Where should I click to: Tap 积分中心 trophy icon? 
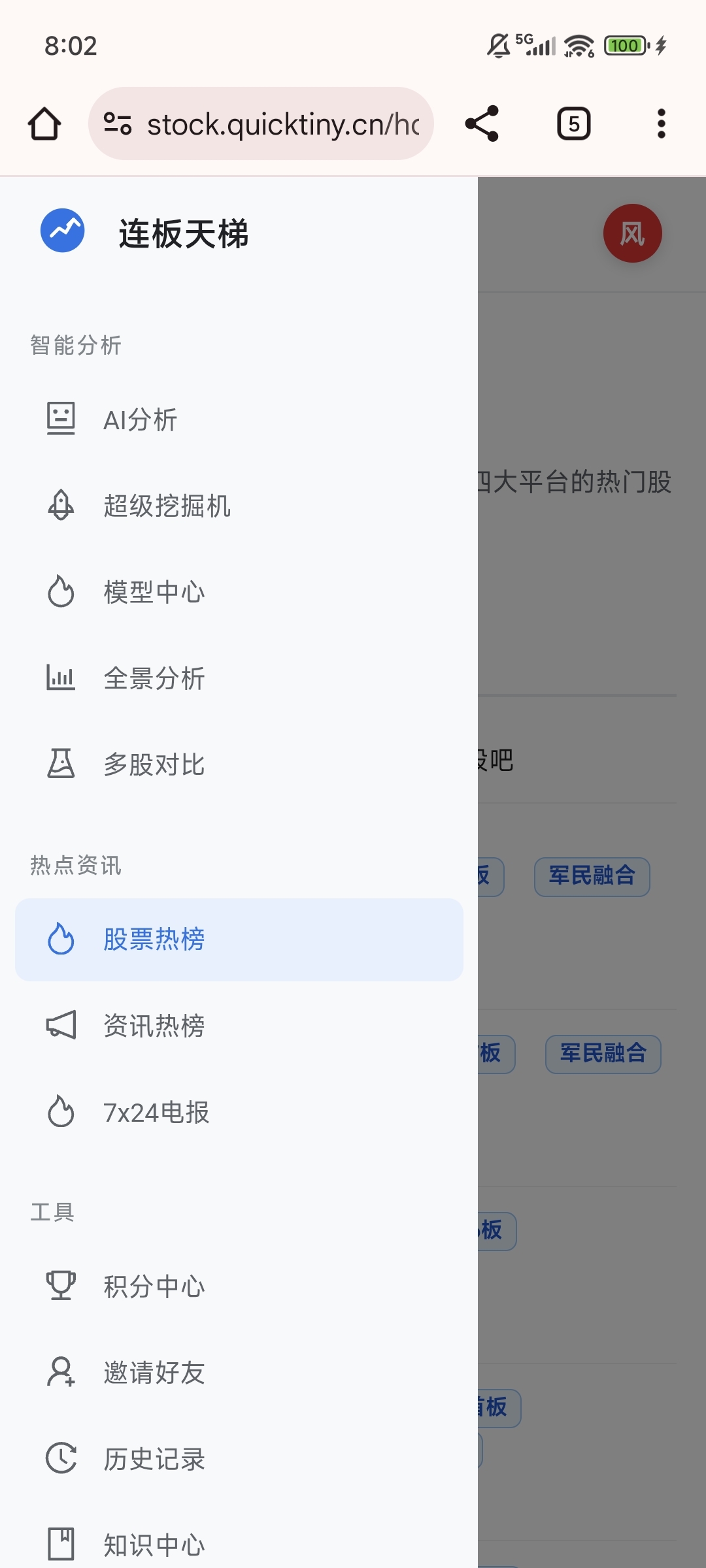61,1285
